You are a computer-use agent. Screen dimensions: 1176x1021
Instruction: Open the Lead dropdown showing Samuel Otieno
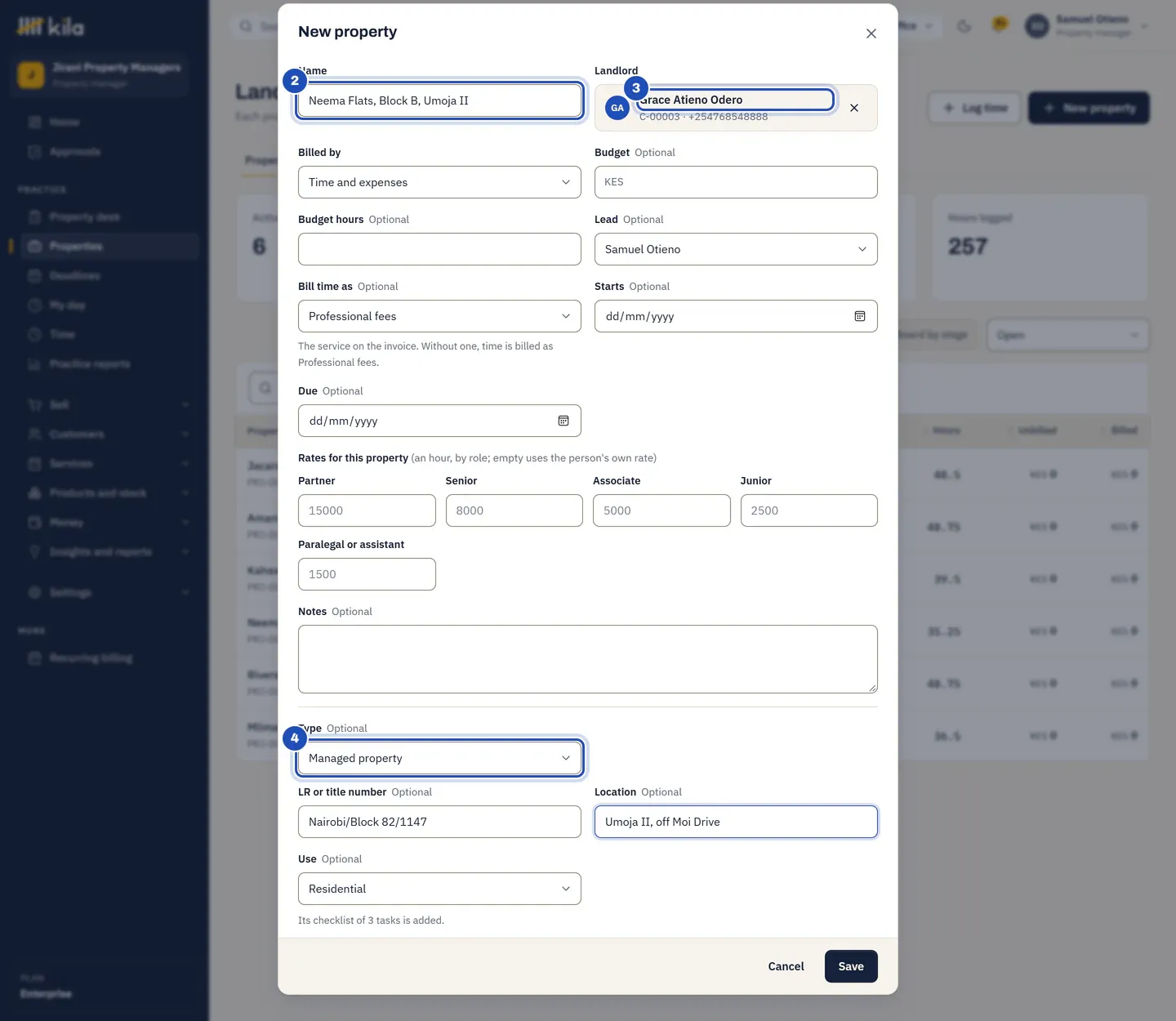pyautogui.click(x=736, y=249)
